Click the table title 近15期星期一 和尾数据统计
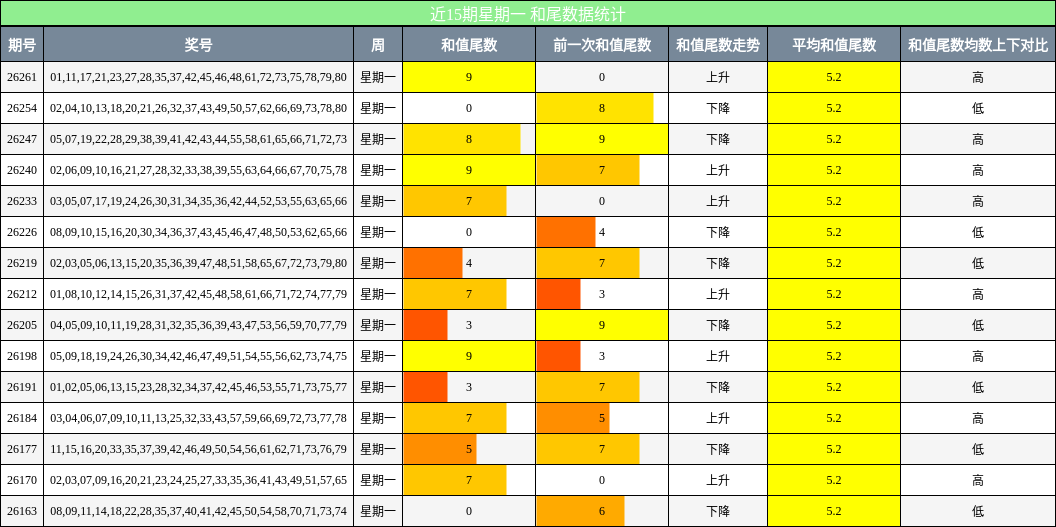Image resolution: width=1056 pixels, height=527 pixels. click(x=528, y=13)
